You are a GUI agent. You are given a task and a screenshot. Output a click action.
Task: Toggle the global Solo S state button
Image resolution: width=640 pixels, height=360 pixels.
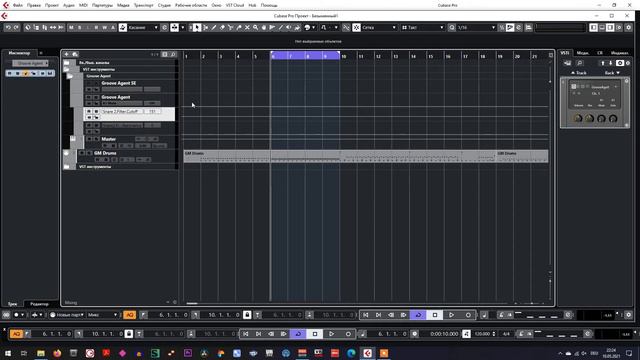(x=80, y=27)
